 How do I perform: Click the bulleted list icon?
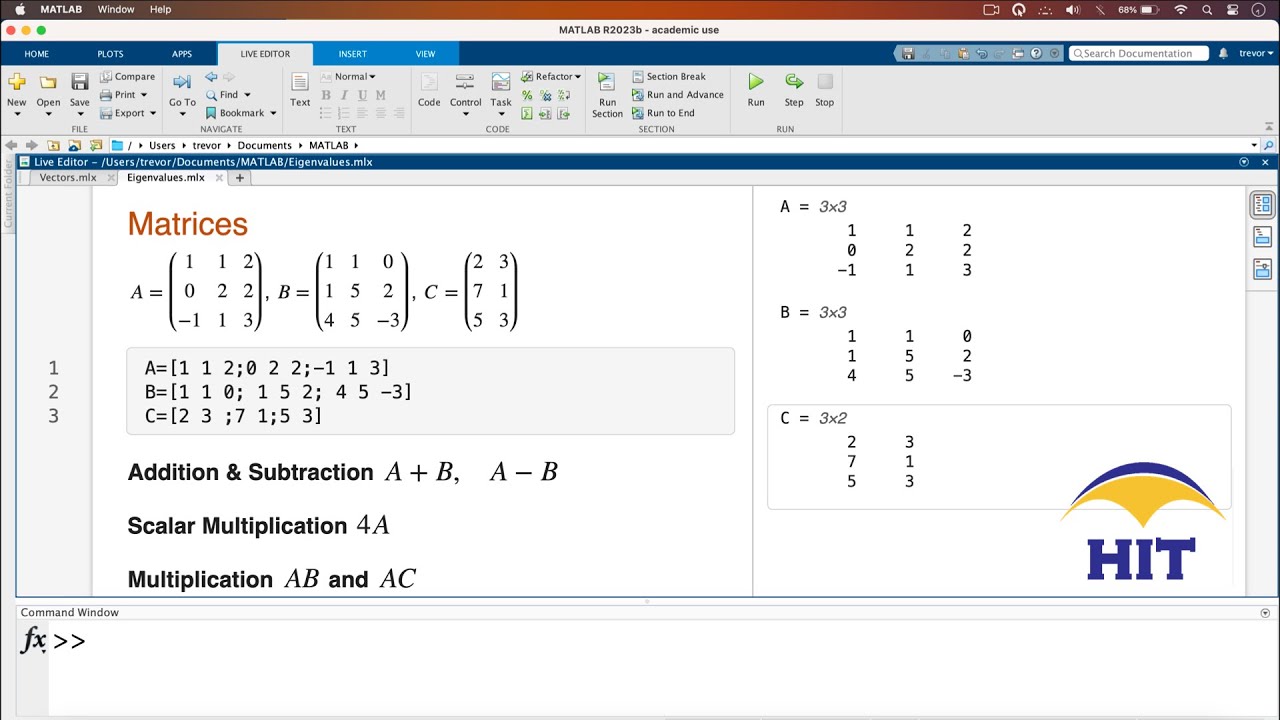pos(326,114)
